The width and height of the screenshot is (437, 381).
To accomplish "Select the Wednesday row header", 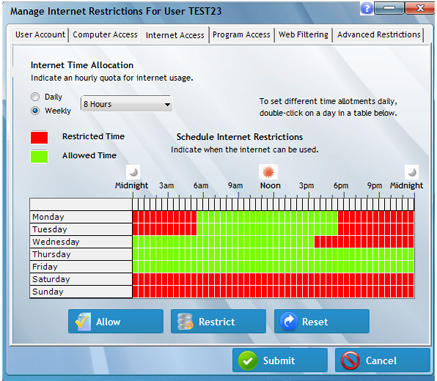I will [x=81, y=242].
